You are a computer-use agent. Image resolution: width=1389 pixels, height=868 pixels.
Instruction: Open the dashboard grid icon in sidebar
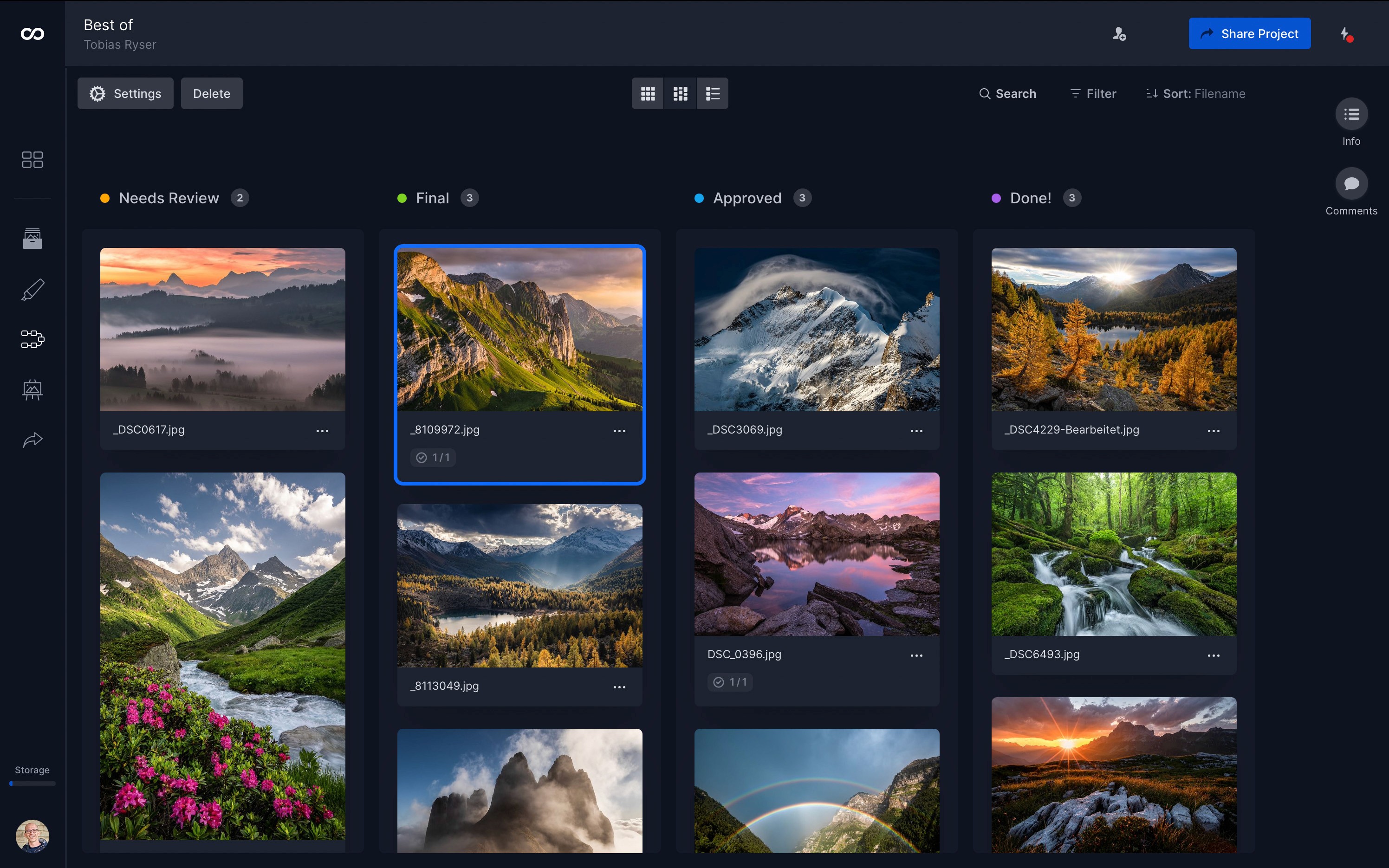tap(32, 160)
